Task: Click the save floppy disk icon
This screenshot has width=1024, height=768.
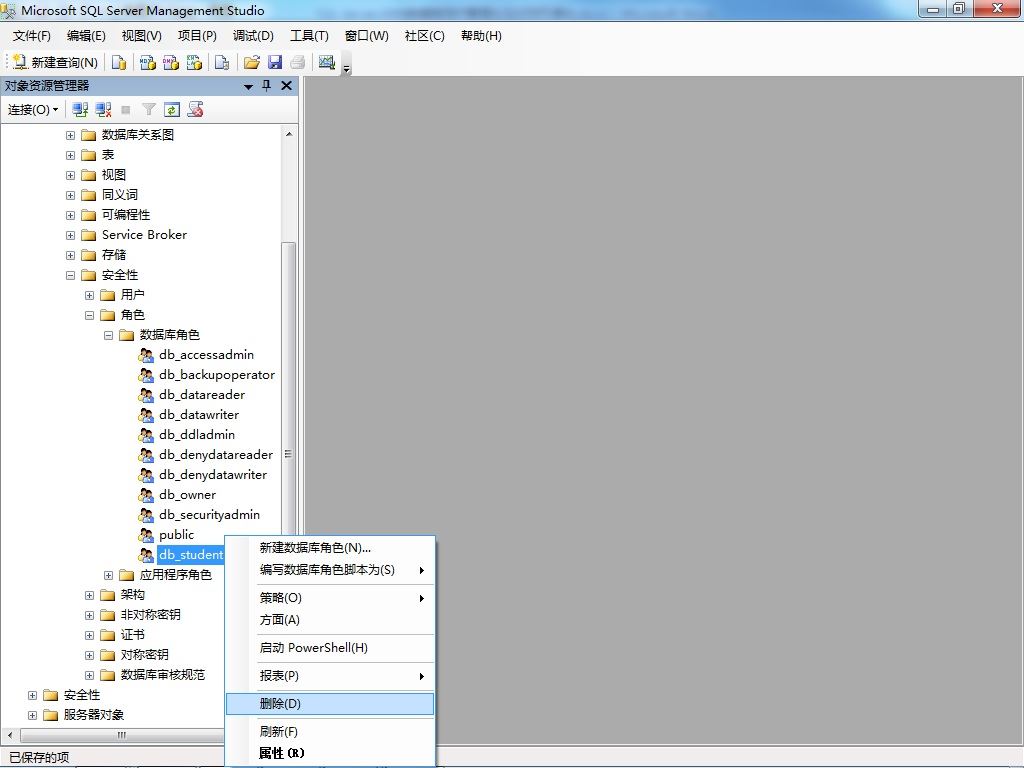Action: point(275,62)
